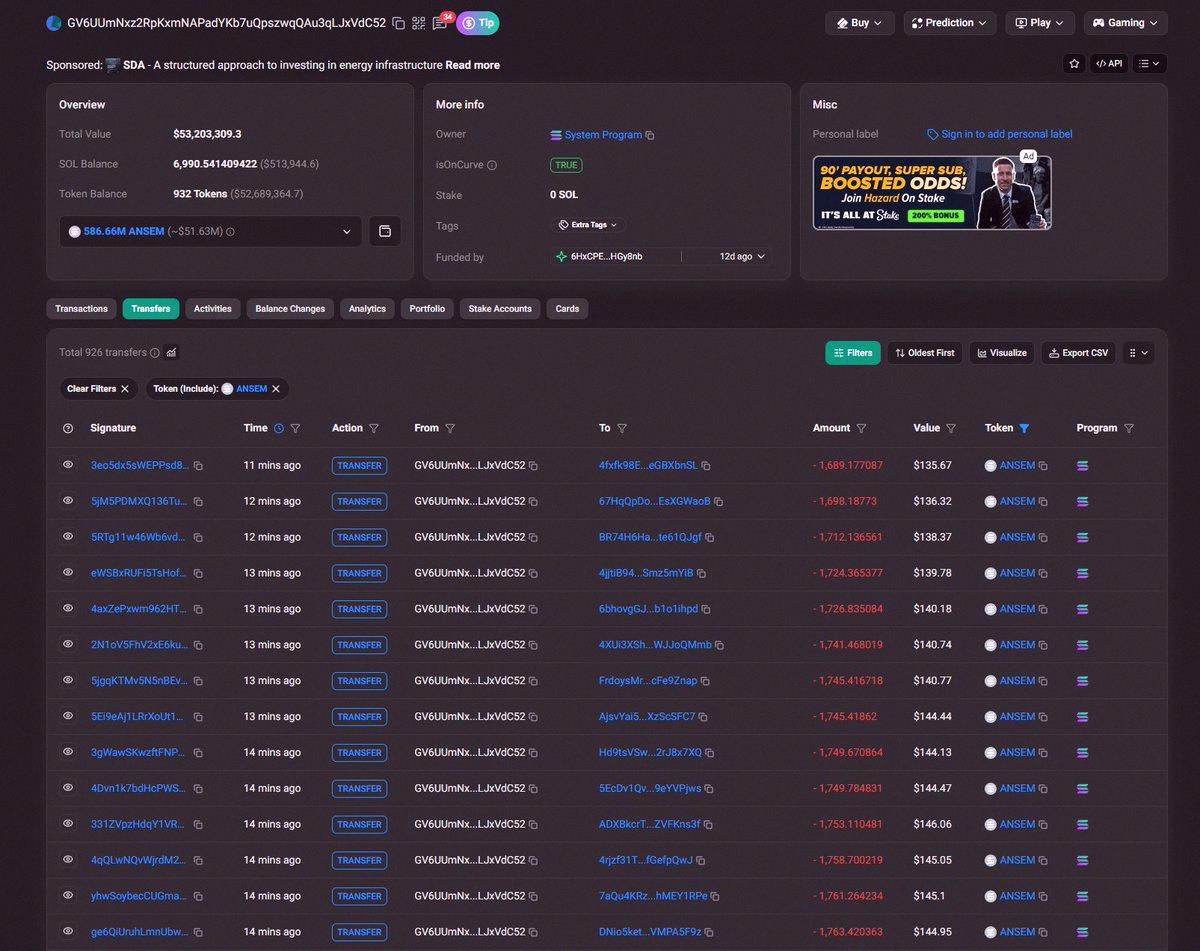Viewport: 1200px width, 951px height.
Task: Open the chart icon next to Total 926 transfers
Action: pos(171,353)
